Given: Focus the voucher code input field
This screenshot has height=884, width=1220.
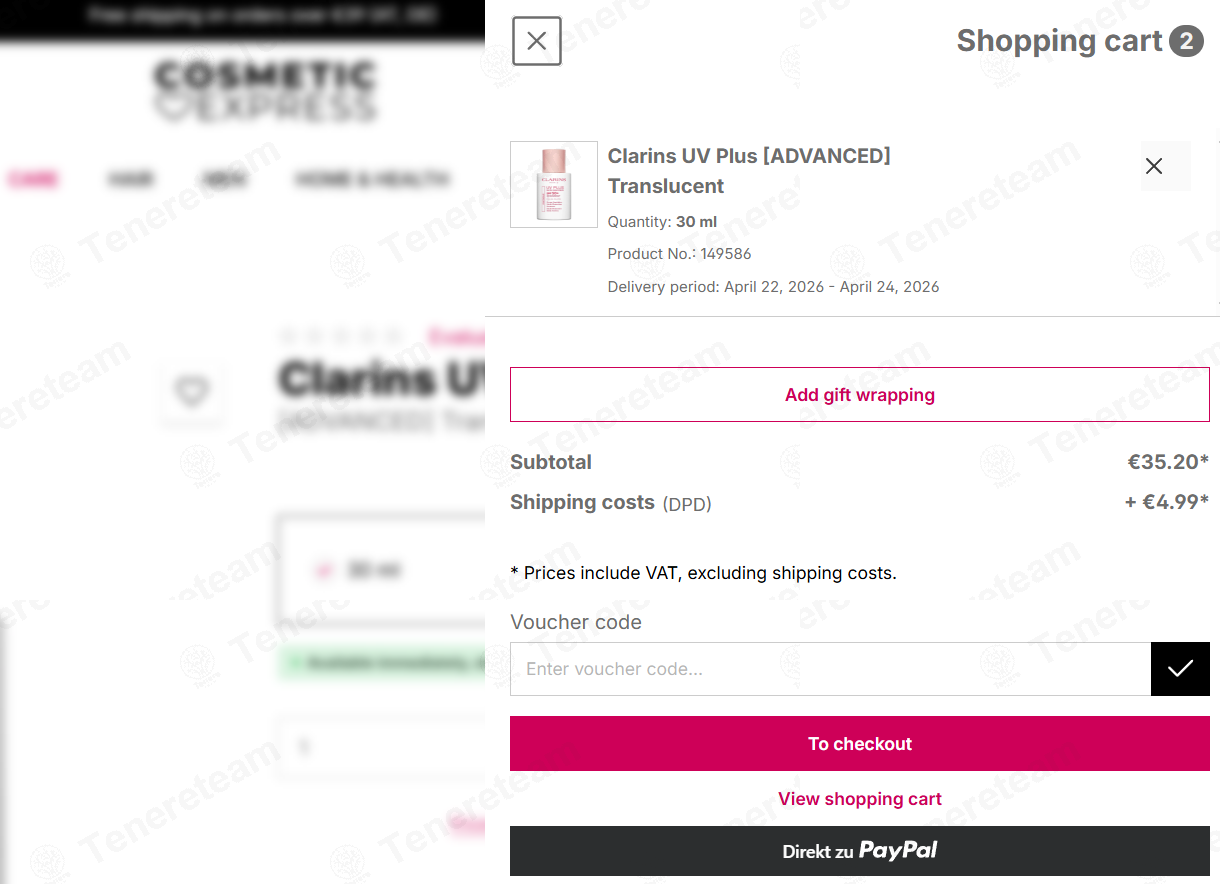Looking at the screenshot, I should [830, 669].
